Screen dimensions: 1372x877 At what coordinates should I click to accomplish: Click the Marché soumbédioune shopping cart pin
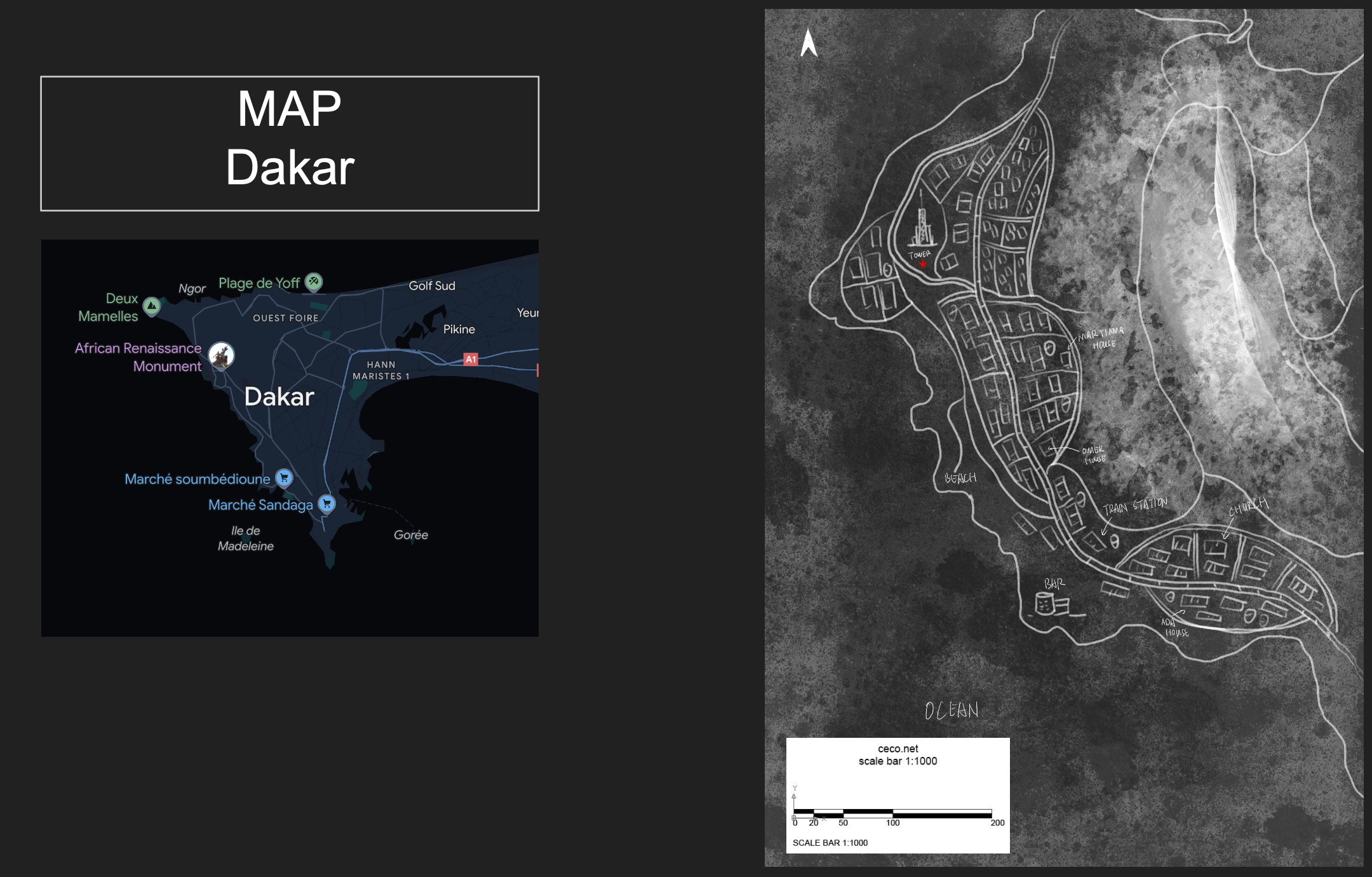click(284, 478)
